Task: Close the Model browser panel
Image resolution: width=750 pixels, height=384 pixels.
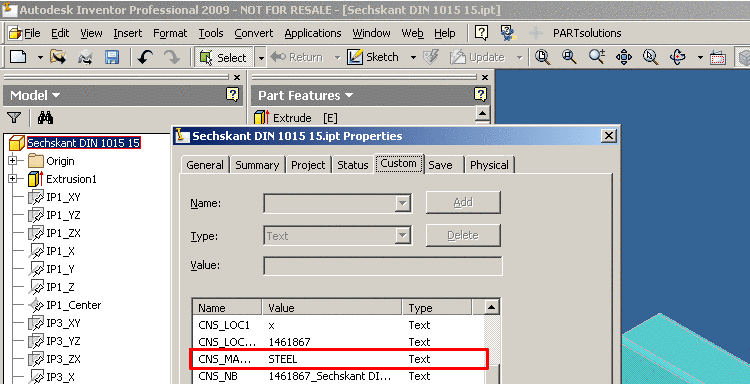Action: (x=237, y=77)
